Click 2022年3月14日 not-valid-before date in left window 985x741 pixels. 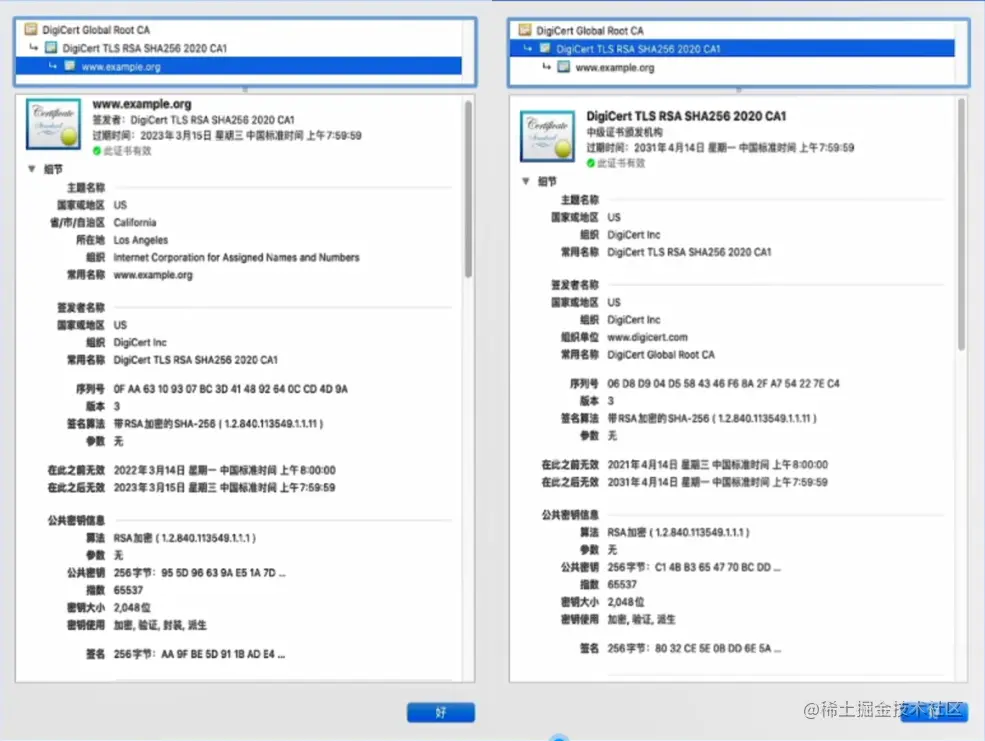224,470
